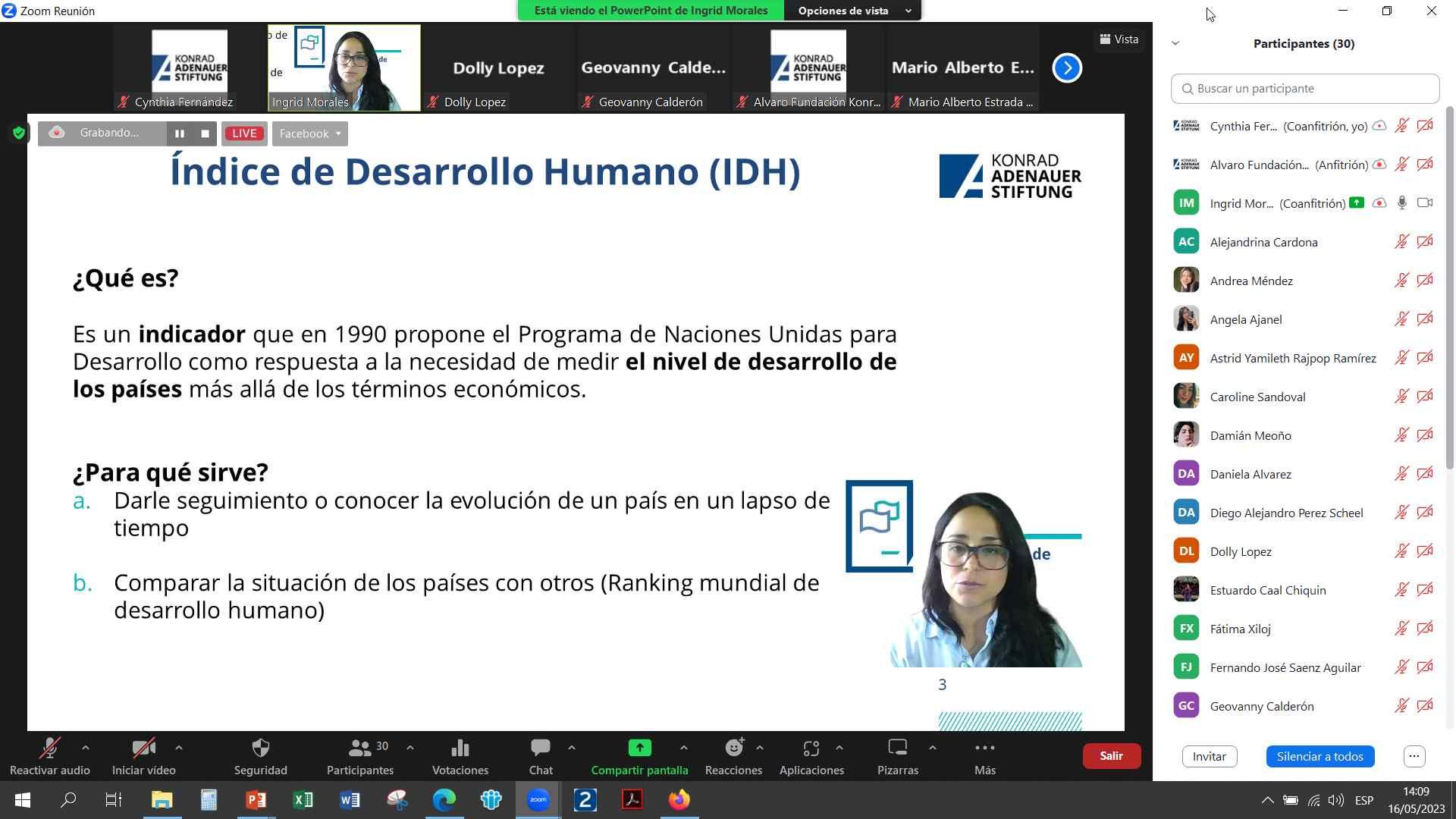Open Aplicaciones apps icon
Image resolution: width=1456 pixels, height=819 pixels.
click(x=811, y=748)
